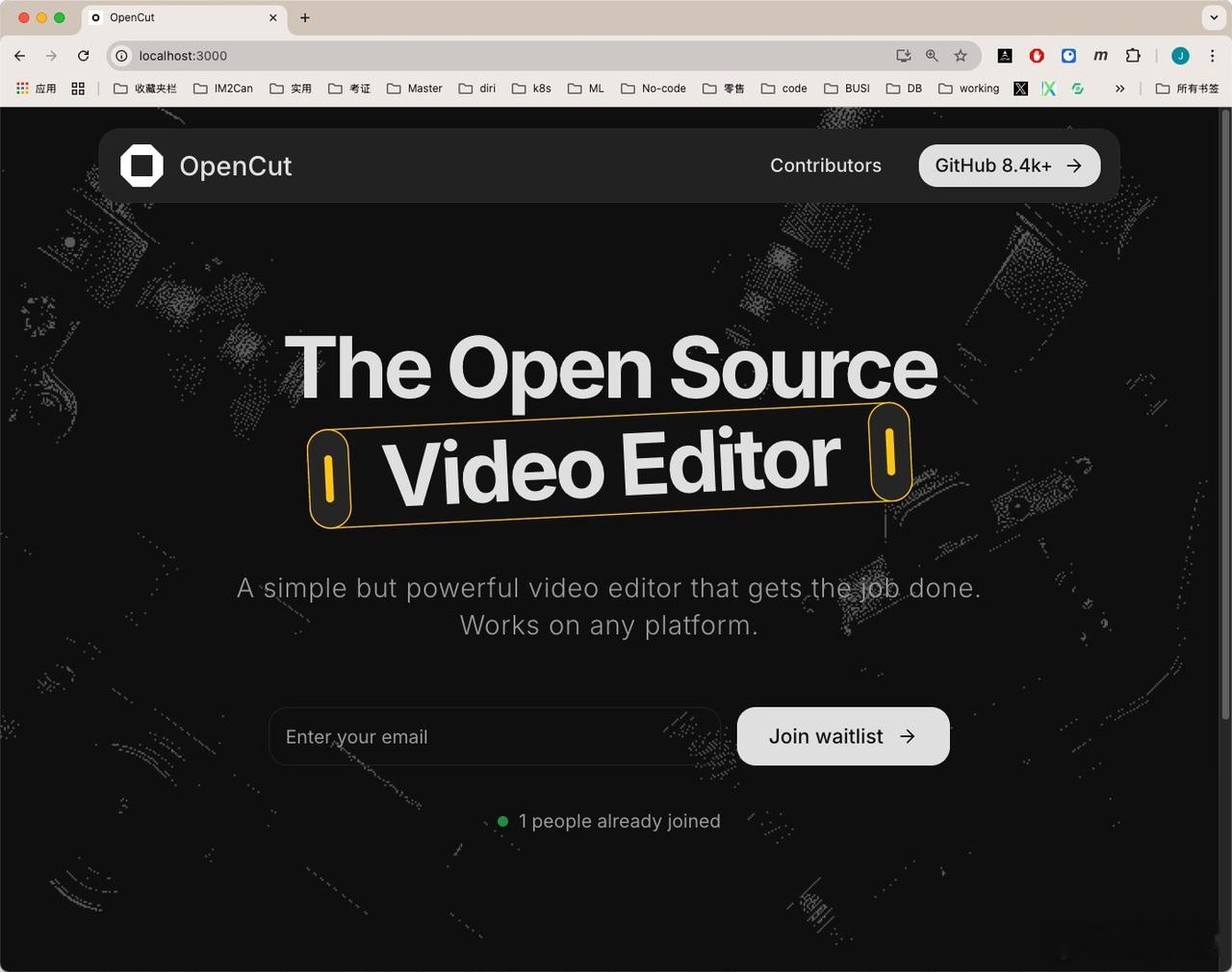Open the Contributors page
The width and height of the screenshot is (1232, 972).
click(825, 166)
